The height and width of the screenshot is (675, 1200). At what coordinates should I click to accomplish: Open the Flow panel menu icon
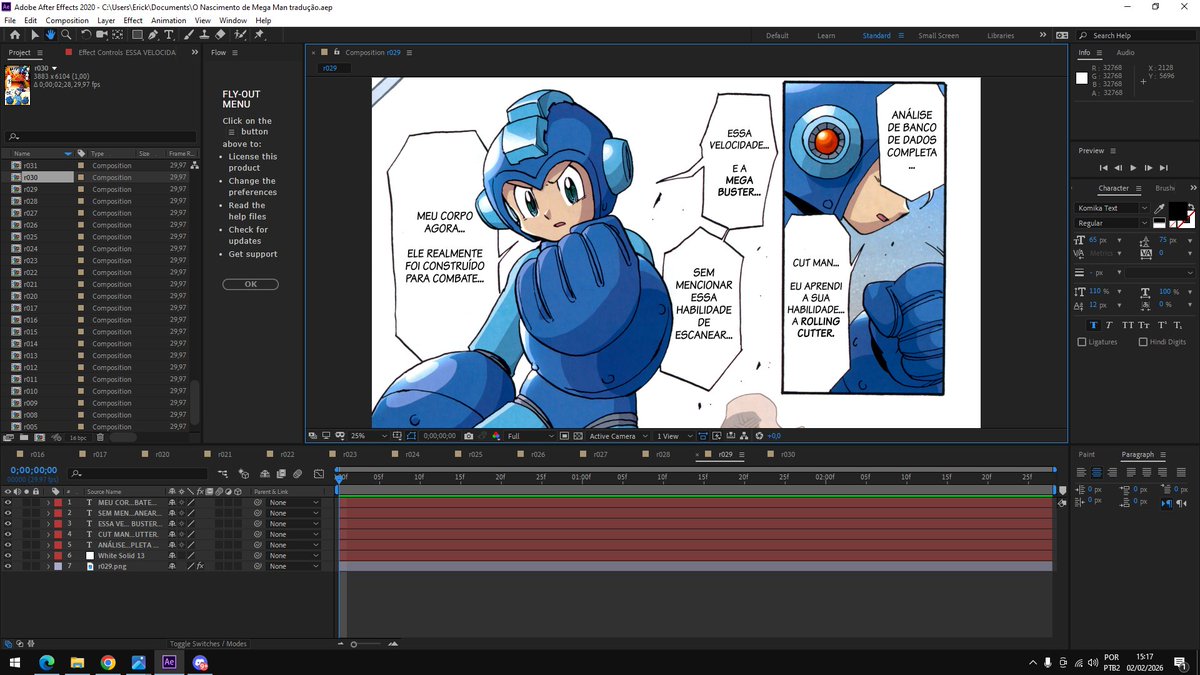coord(235,52)
